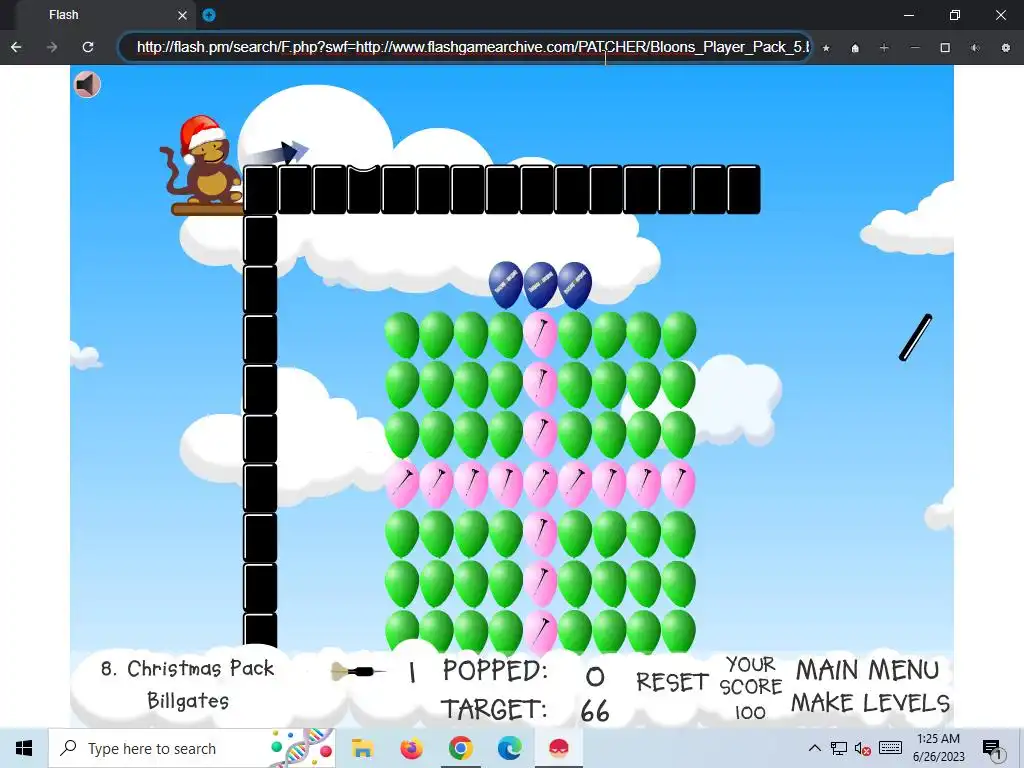The height and width of the screenshot is (768, 1024).
Task: Open notification center icon
Action: [992, 749]
